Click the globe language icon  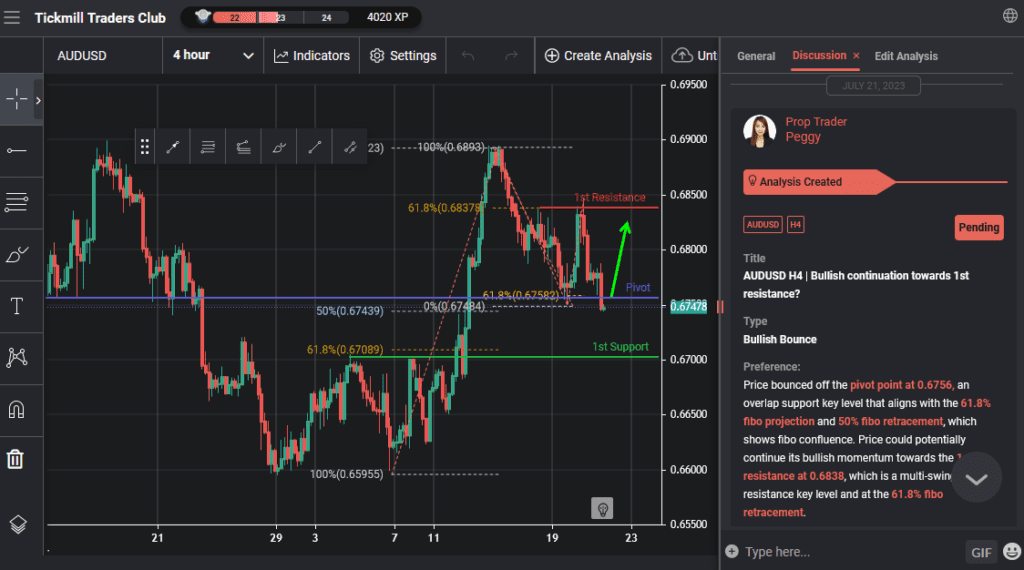(x=1010, y=16)
